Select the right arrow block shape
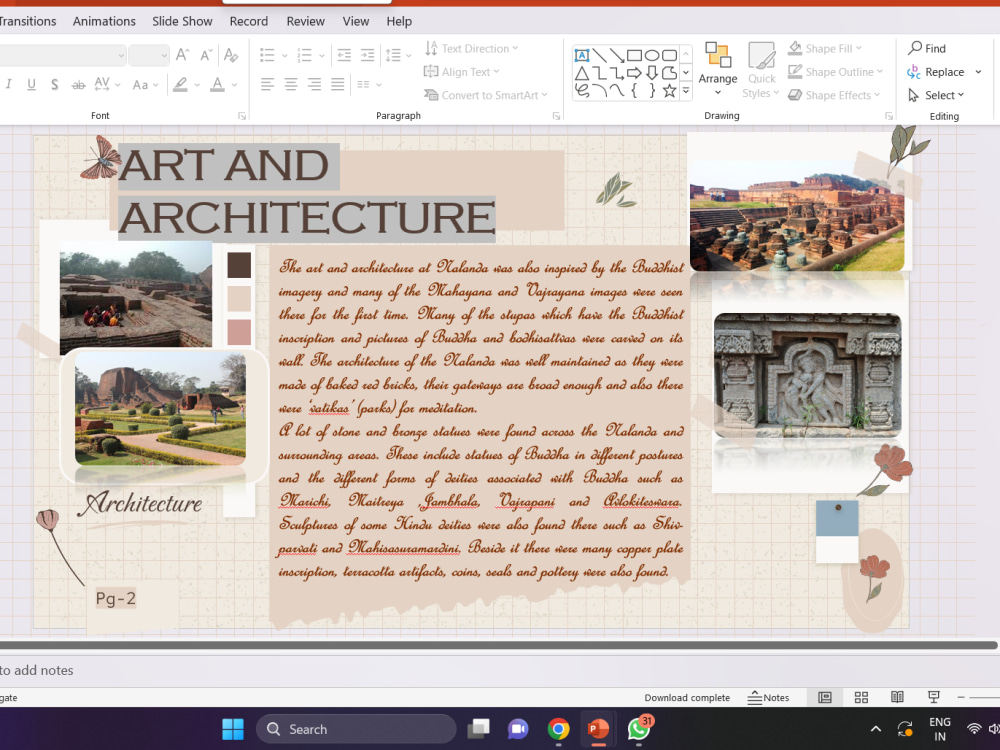 click(x=634, y=73)
